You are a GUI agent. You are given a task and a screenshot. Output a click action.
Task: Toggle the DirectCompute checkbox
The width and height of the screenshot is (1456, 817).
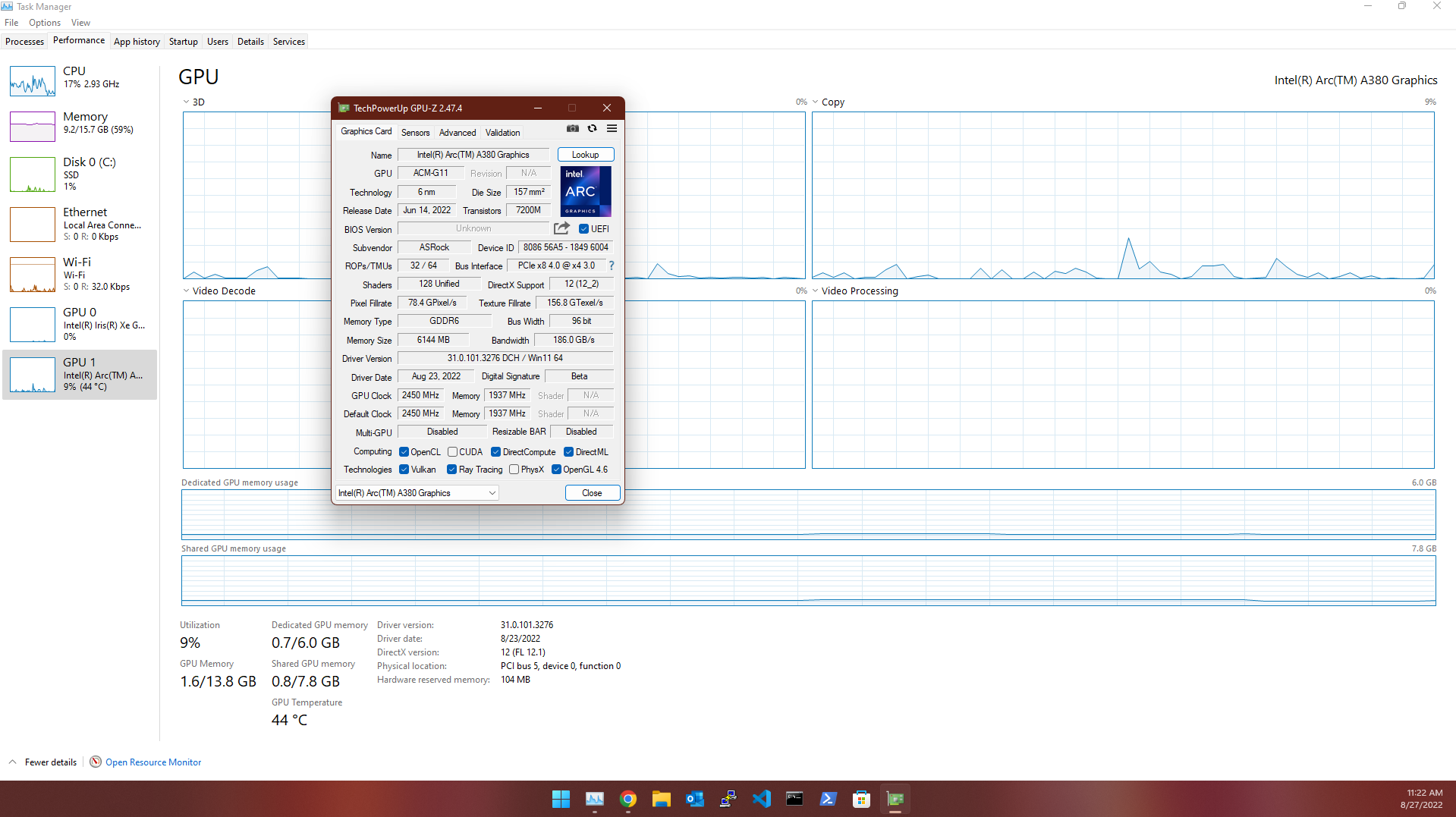pos(495,451)
